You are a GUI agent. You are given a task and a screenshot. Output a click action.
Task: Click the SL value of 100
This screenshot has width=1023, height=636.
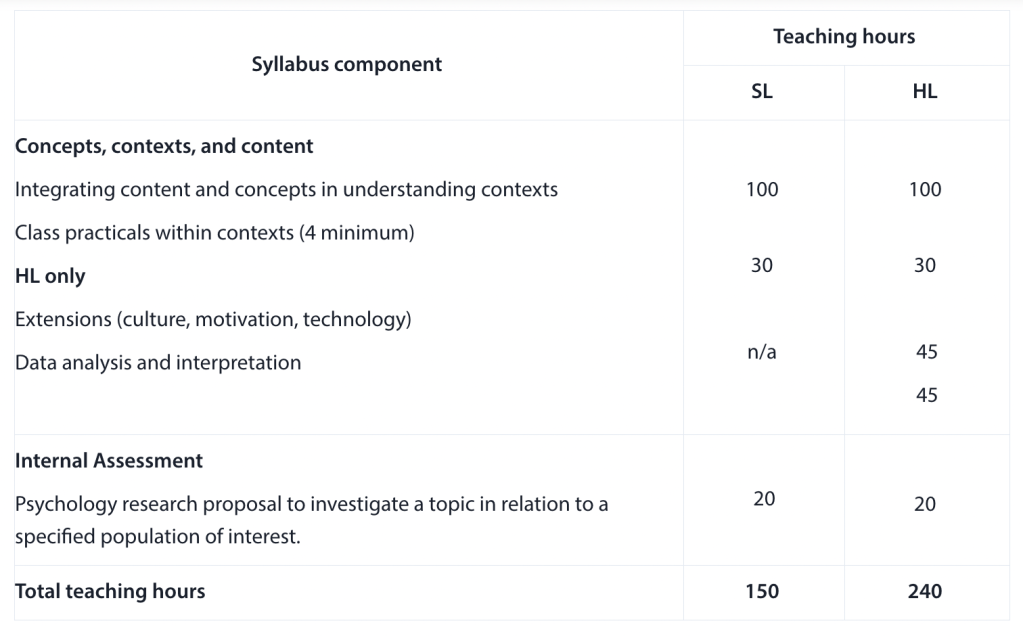tap(762, 189)
